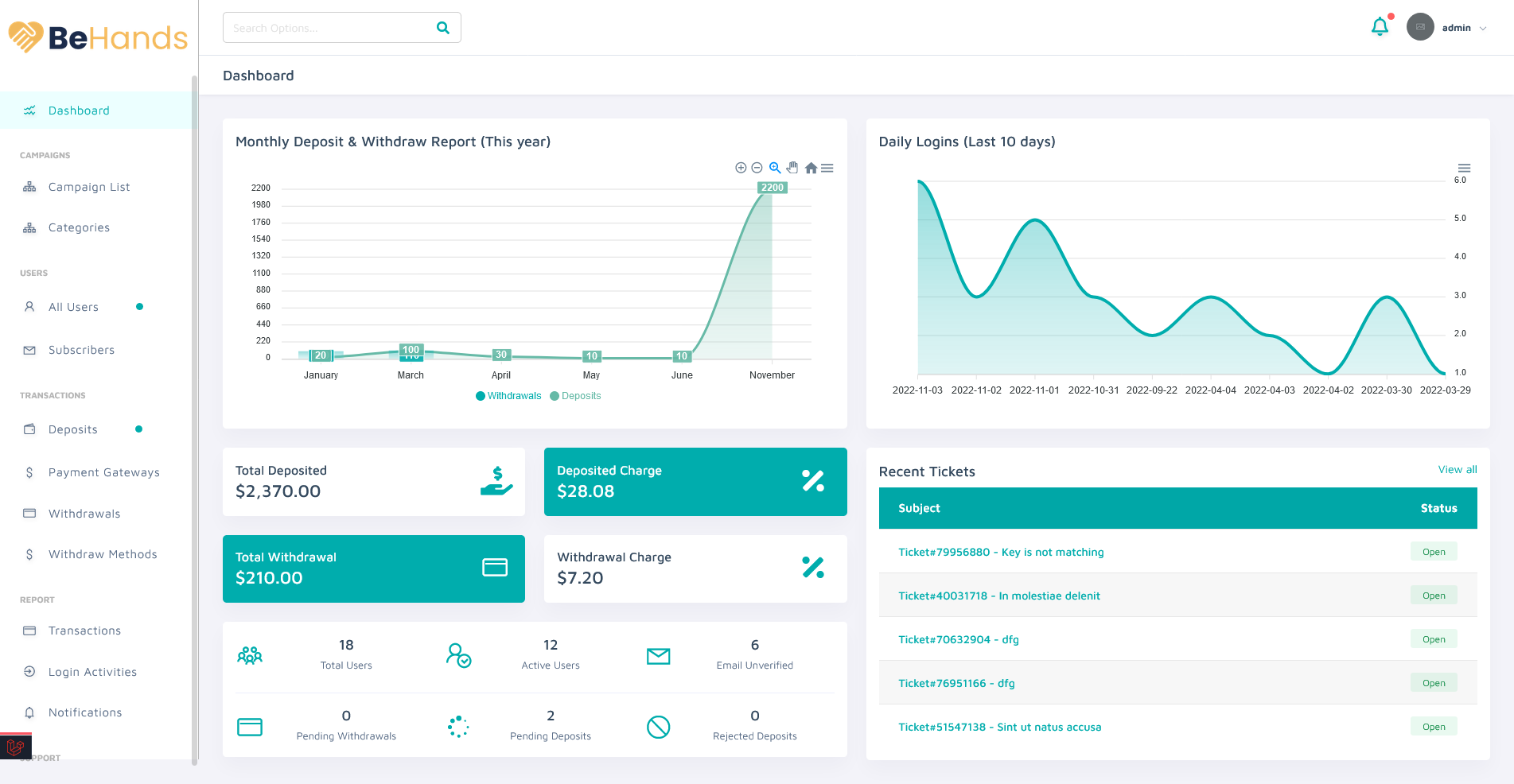Click the Withdrawal Charge $7.20 value
1514x784 pixels.
coord(580,578)
